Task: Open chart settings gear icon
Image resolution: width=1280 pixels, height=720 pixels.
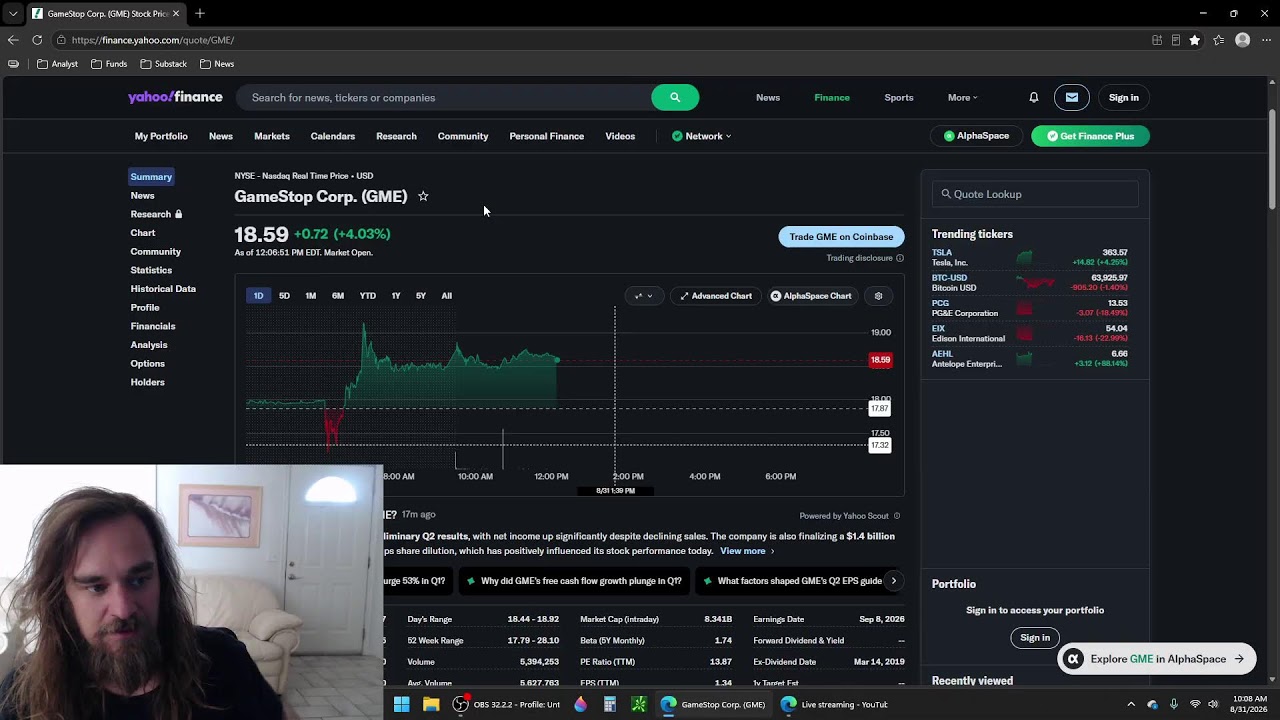Action: 879,296
